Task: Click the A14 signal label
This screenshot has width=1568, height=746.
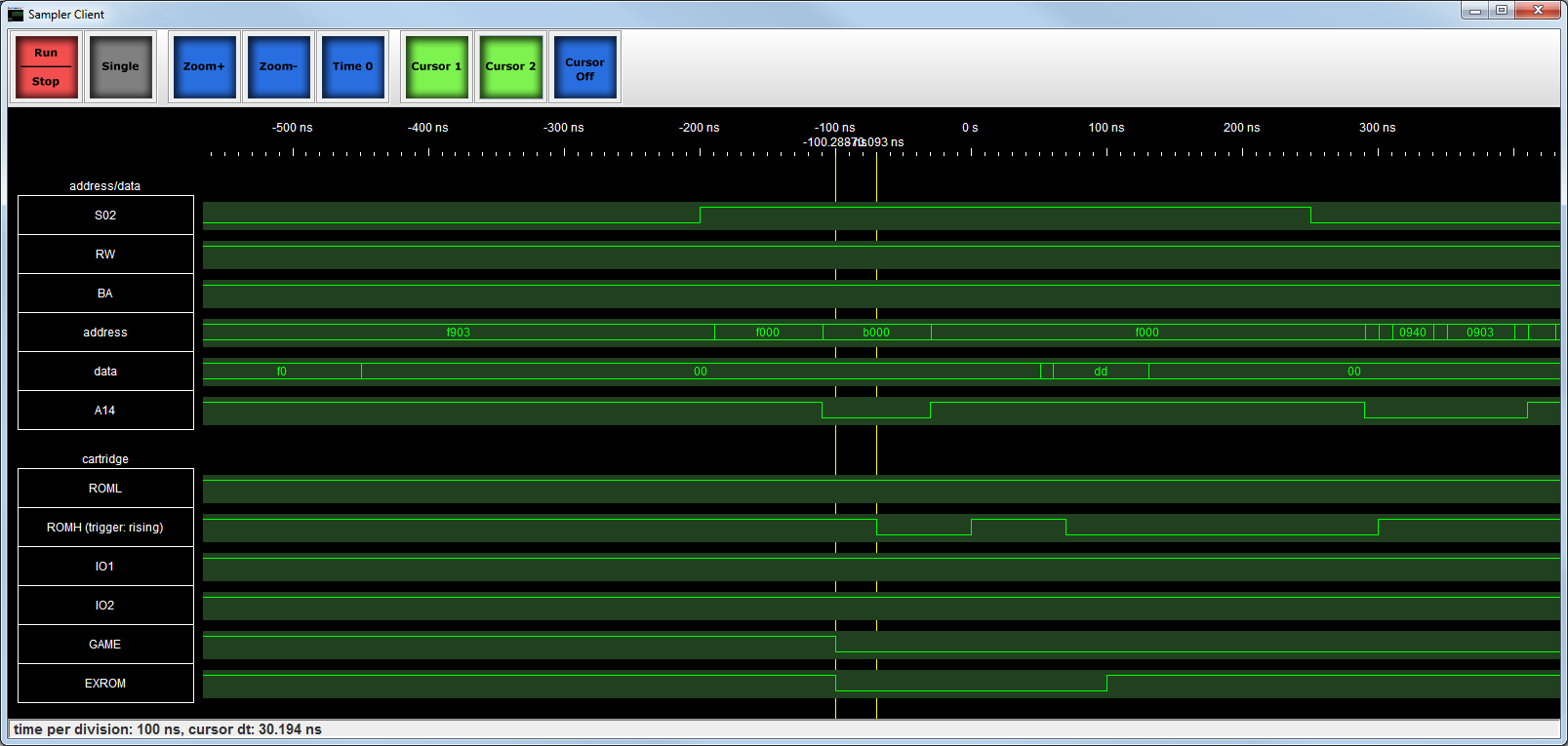Action: pyautogui.click(x=105, y=411)
